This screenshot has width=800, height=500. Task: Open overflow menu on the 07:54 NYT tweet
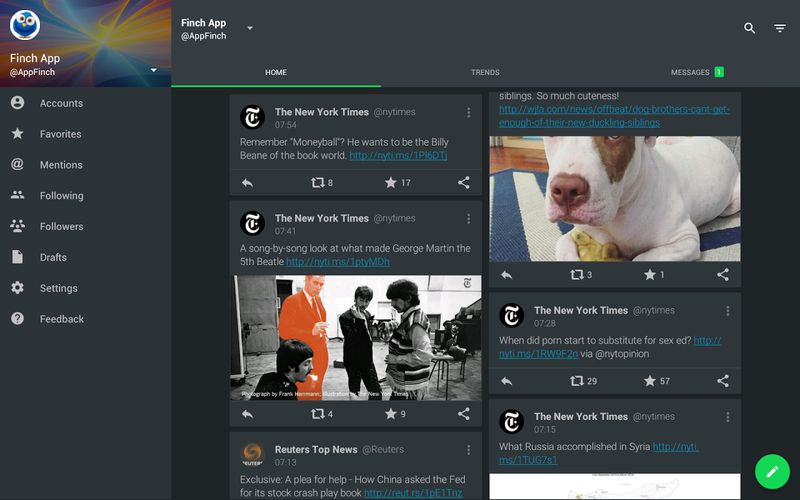pyautogui.click(x=468, y=113)
